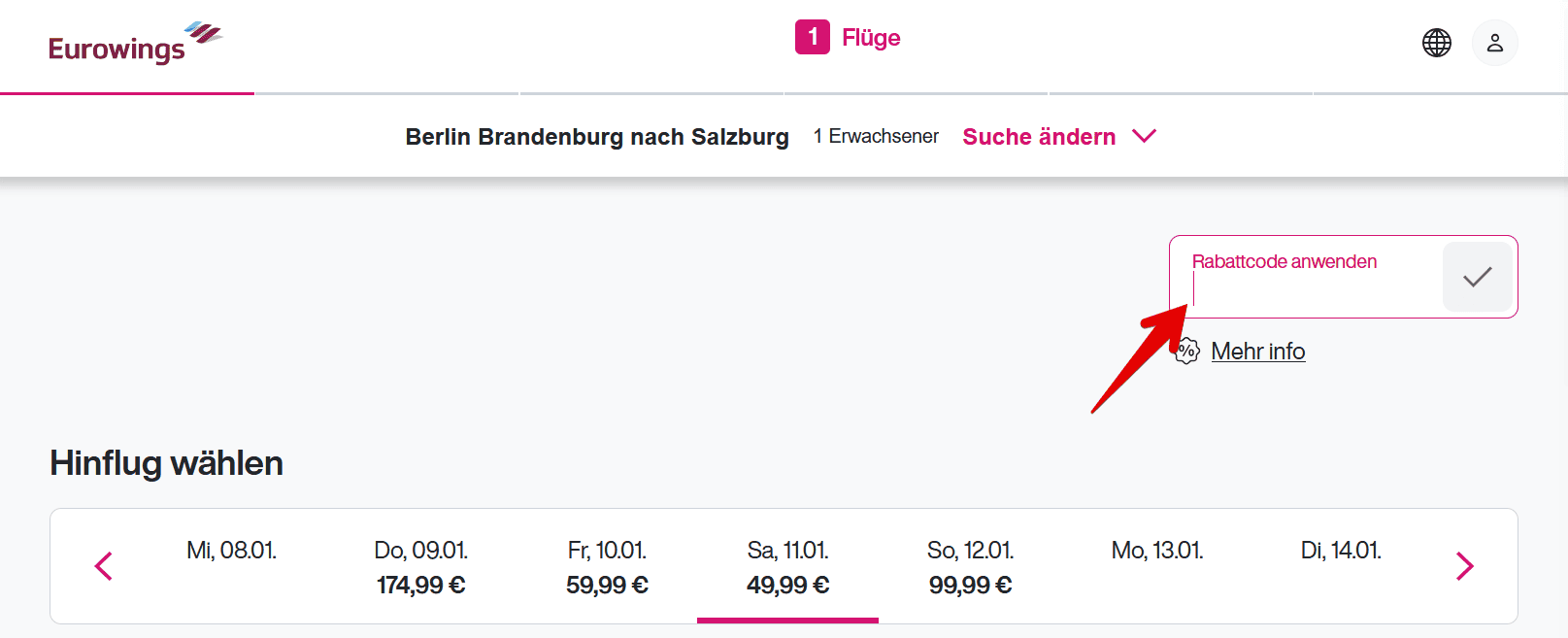Select Saturday 11.01. for 49,99 €
This screenshot has width=1568, height=638.
tap(787, 567)
